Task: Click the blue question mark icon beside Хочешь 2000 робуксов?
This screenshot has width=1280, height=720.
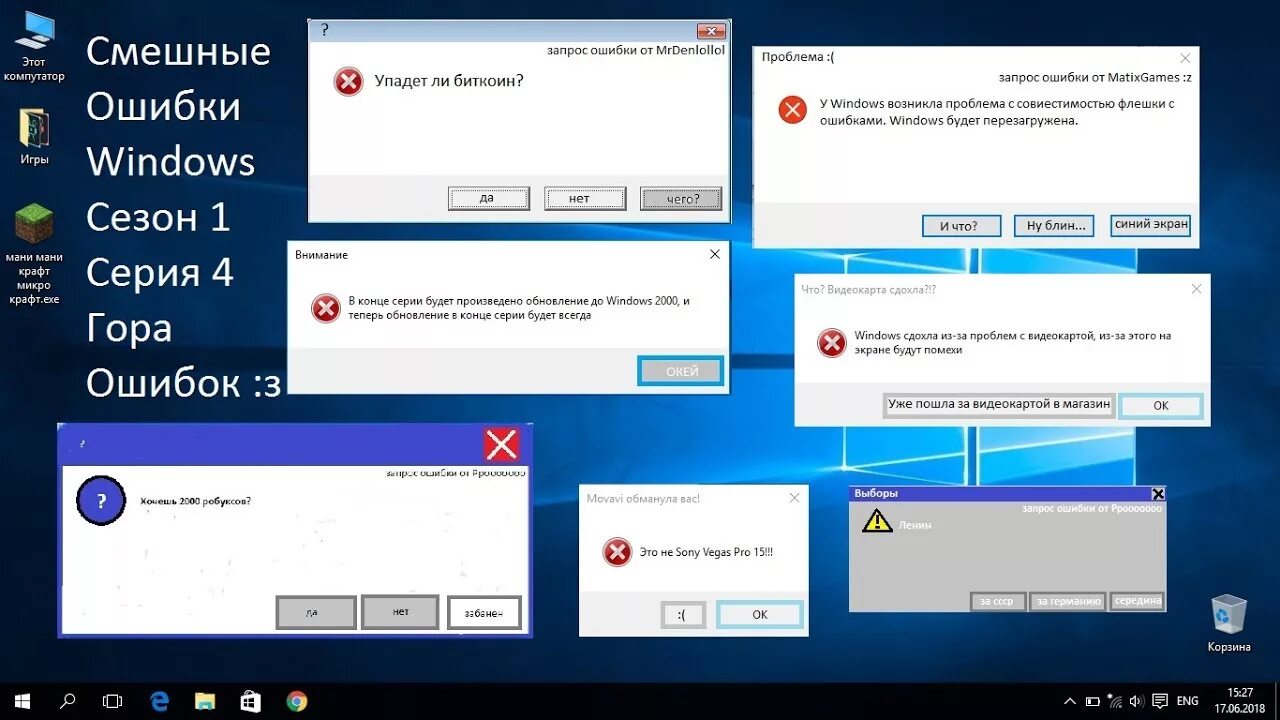Action: click(100, 500)
